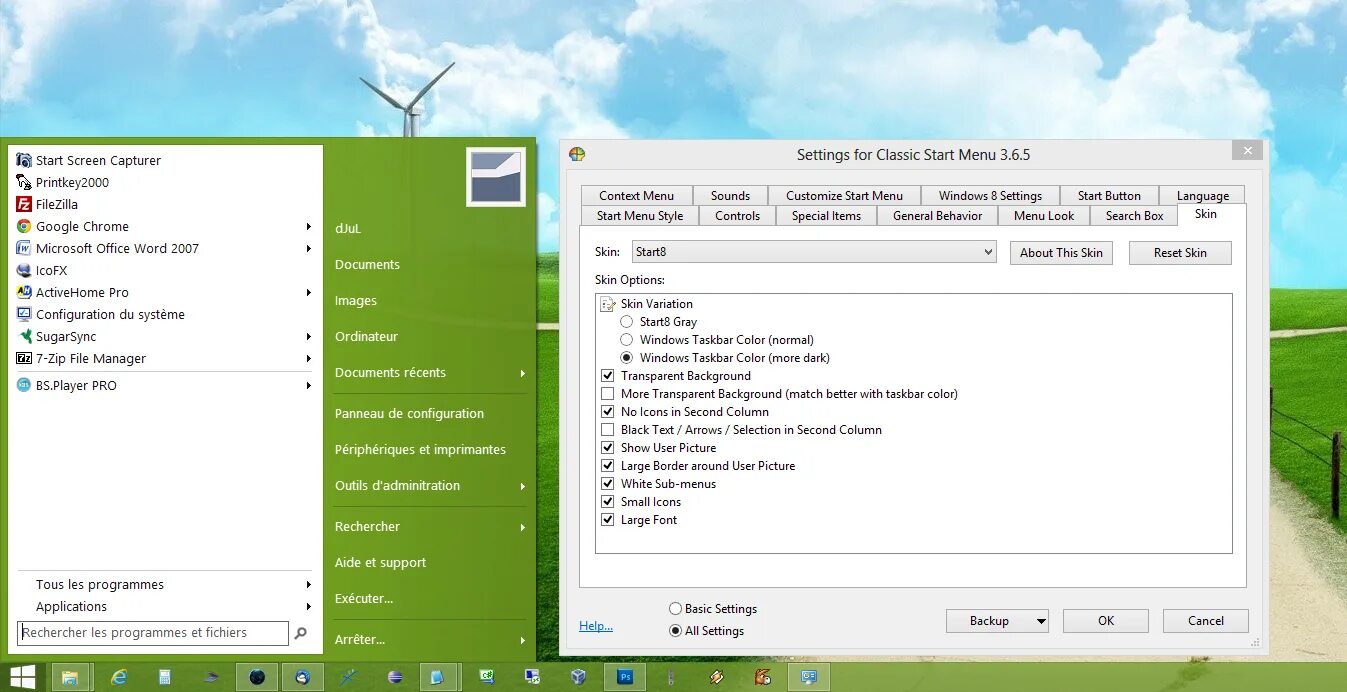Click the Rechercher les programmes search field
Screen dimensions: 1347x692
(153, 633)
